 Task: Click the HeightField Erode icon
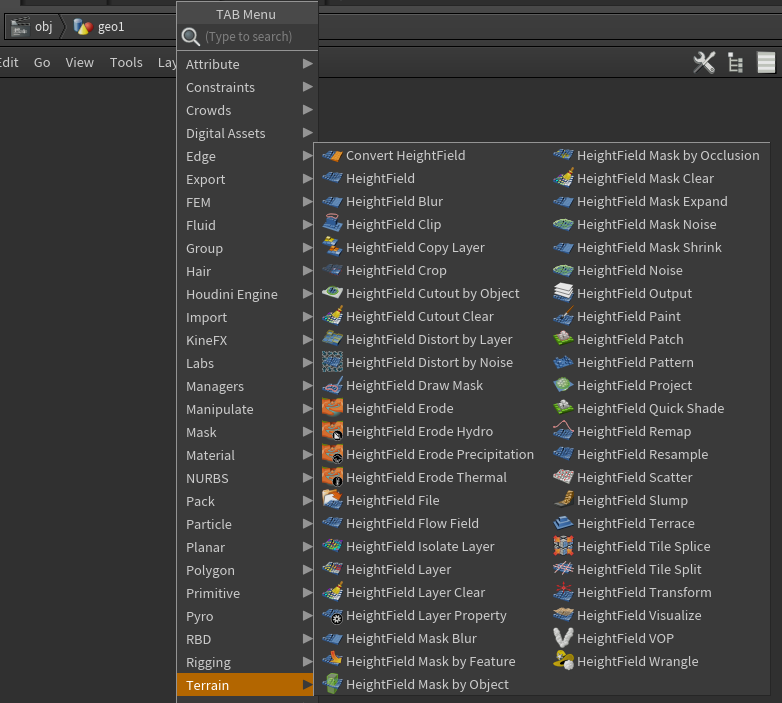click(x=332, y=408)
